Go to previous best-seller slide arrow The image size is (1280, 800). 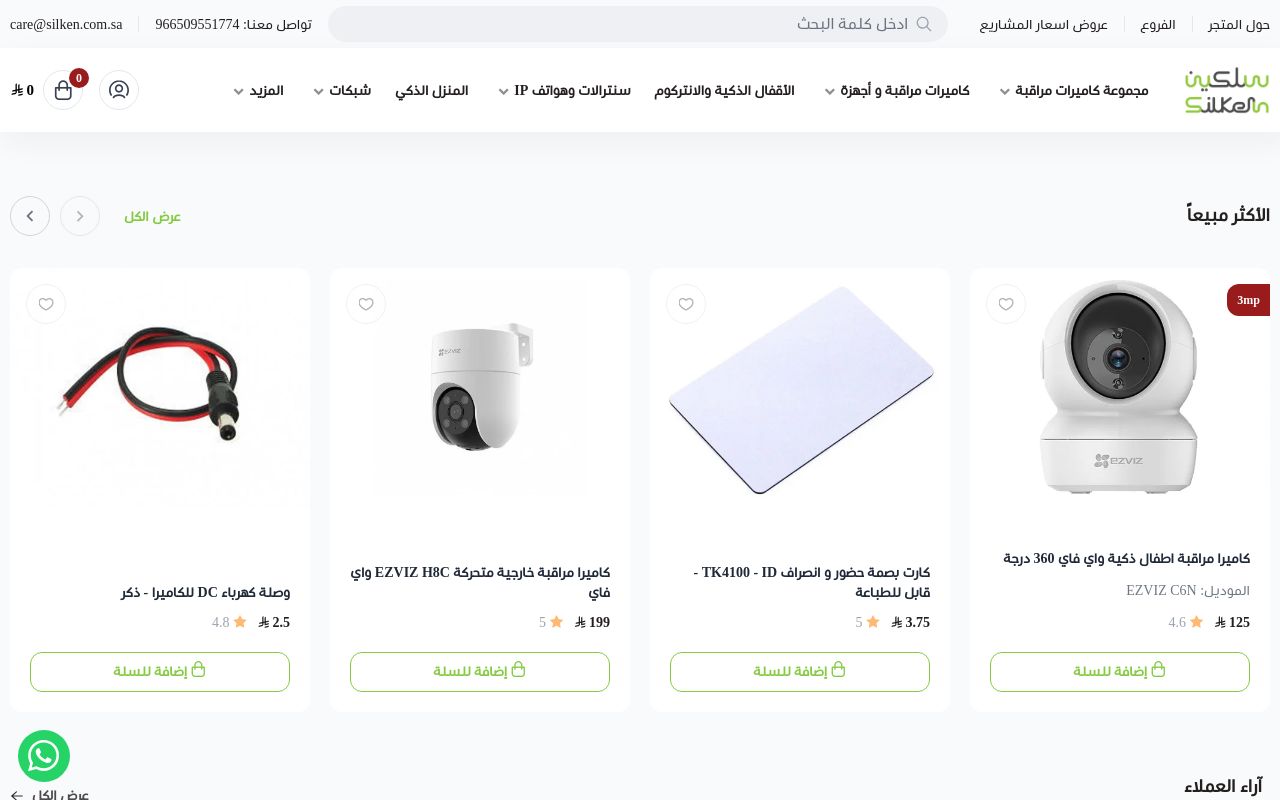point(80,216)
